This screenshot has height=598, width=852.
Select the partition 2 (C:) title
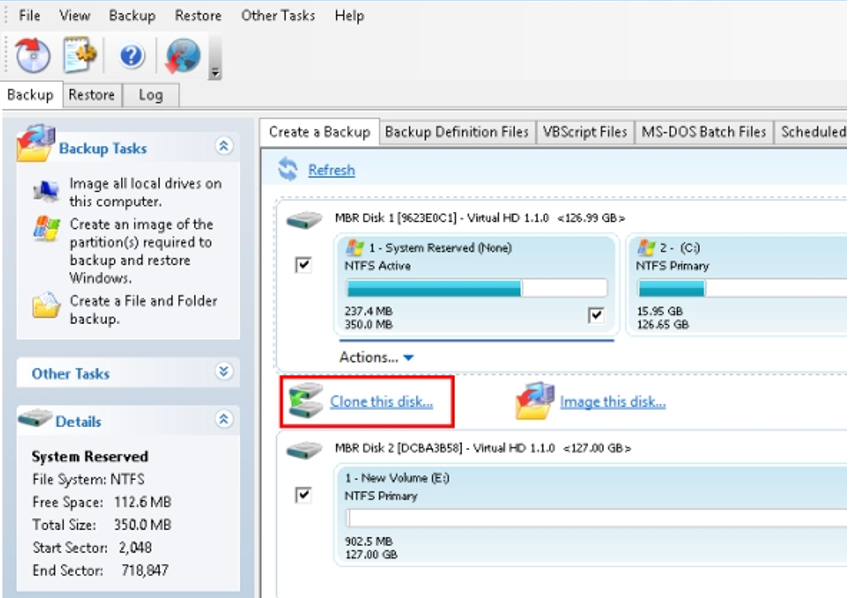click(x=680, y=248)
